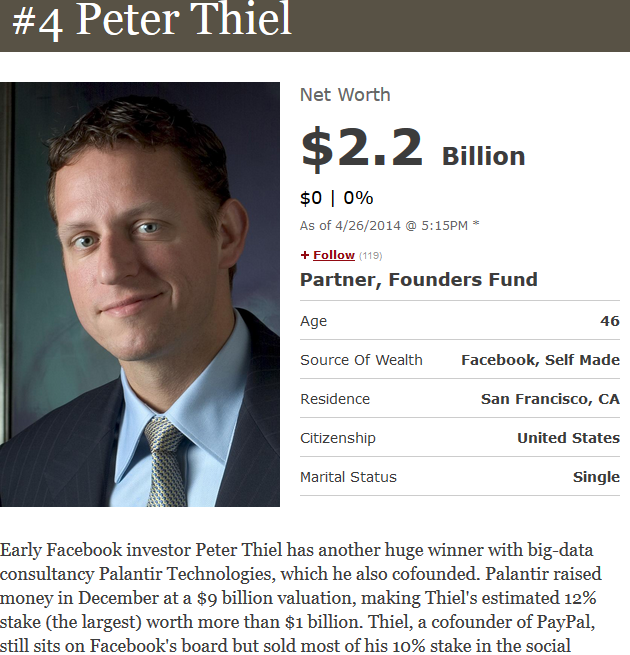Click the Partner, Founders Fund title
630x655 pixels.
(x=419, y=279)
